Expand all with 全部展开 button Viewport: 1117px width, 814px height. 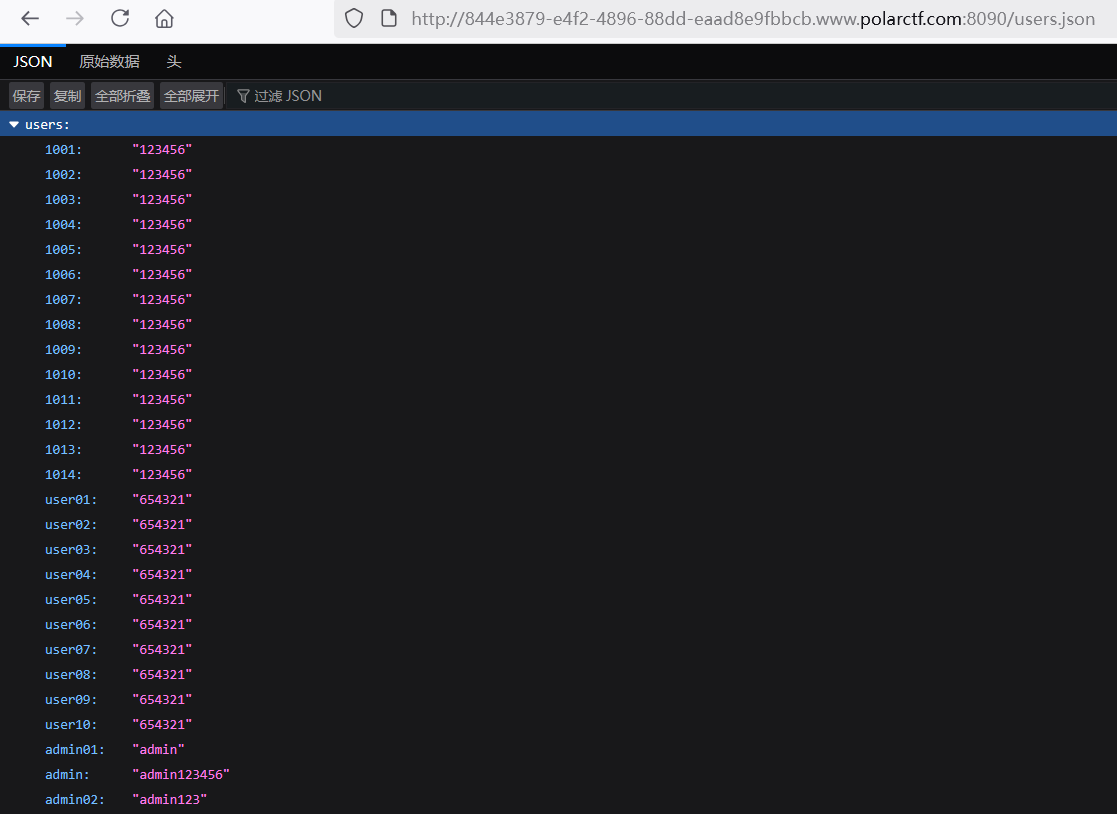point(191,96)
